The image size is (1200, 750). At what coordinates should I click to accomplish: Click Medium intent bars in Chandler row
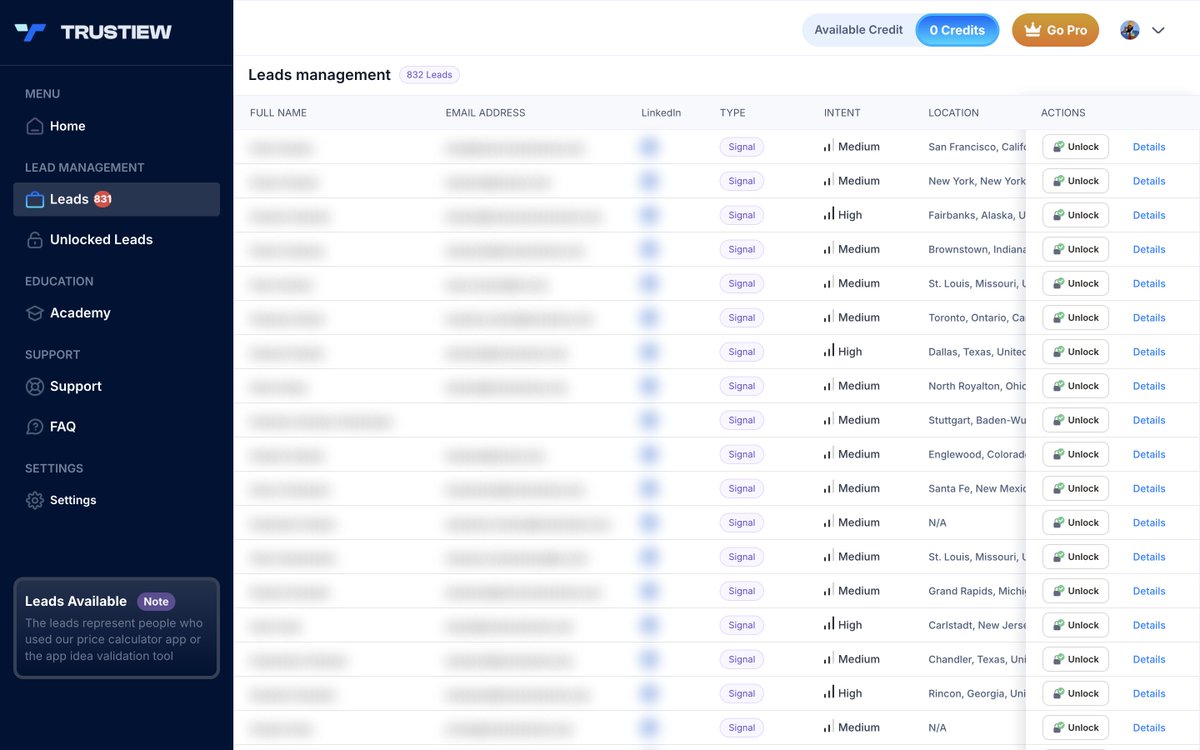tap(829, 659)
